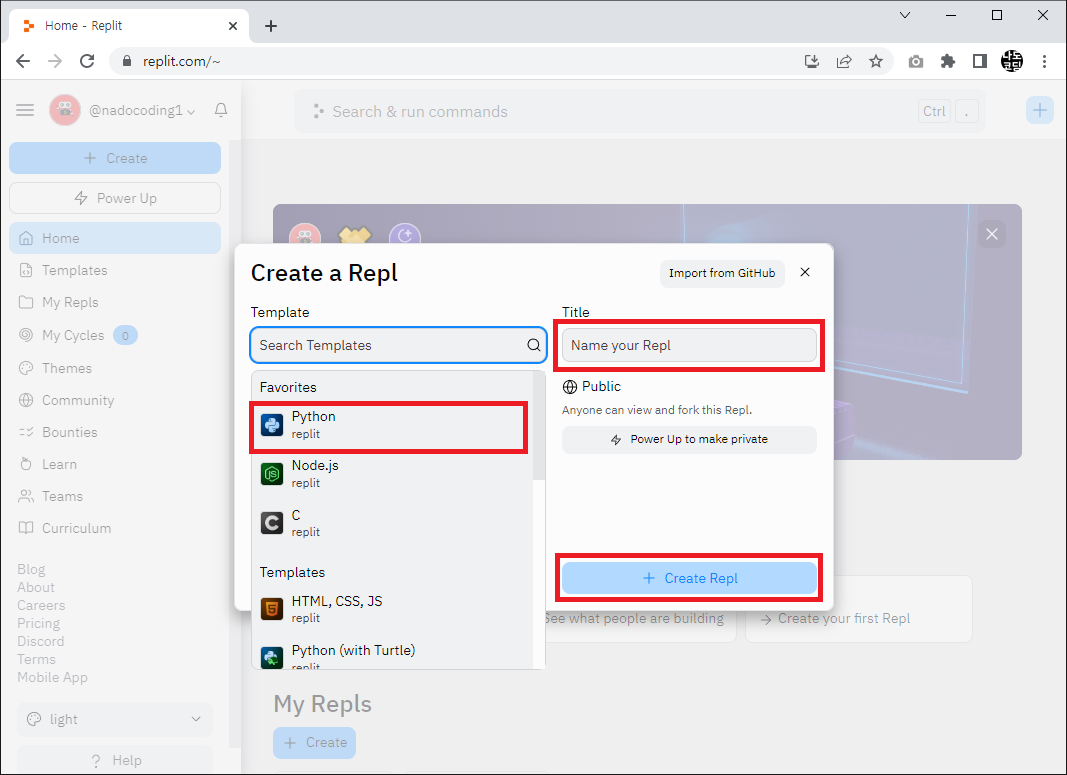Click the browser back arrow

(x=23, y=61)
